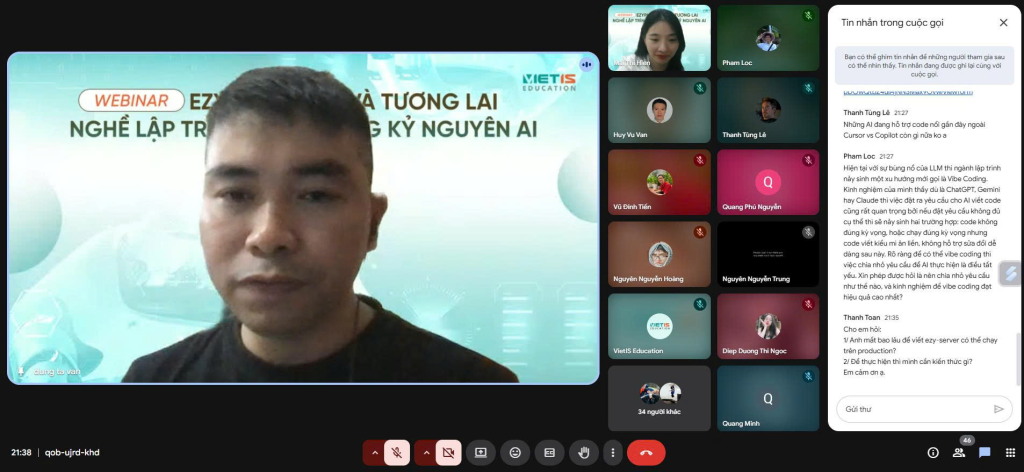
Task: Show the participants list icon
Action: click(959, 452)
